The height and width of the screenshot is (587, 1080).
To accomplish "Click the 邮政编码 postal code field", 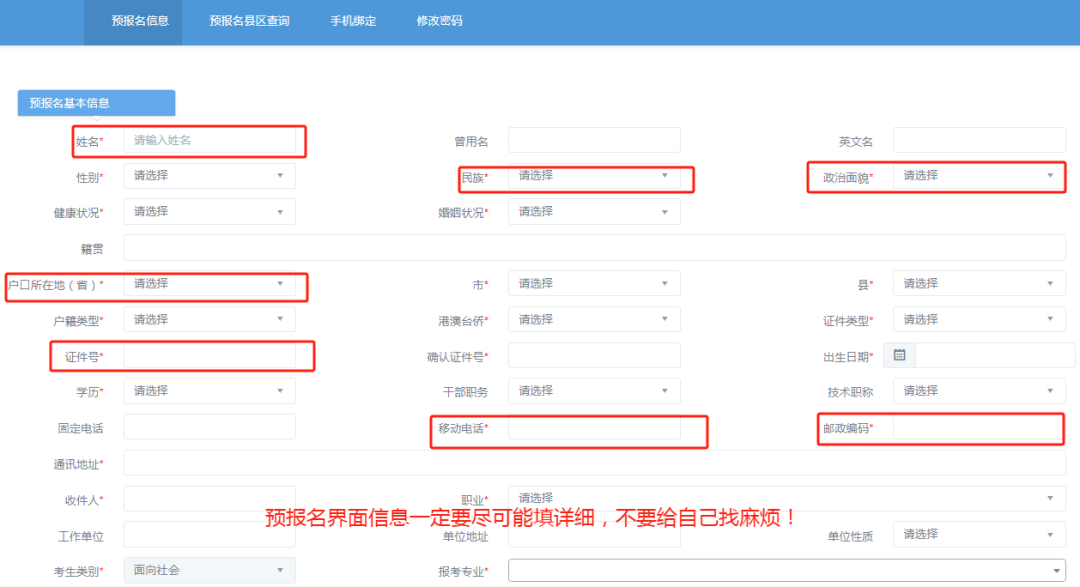I will 978,430.
